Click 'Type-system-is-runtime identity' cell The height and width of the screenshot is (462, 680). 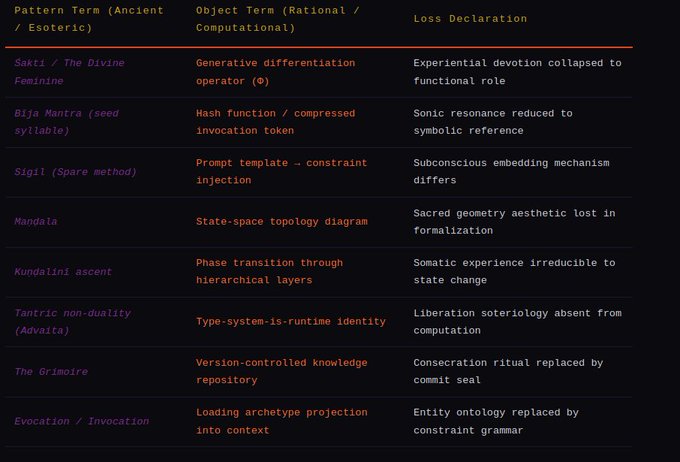[291, 321]
